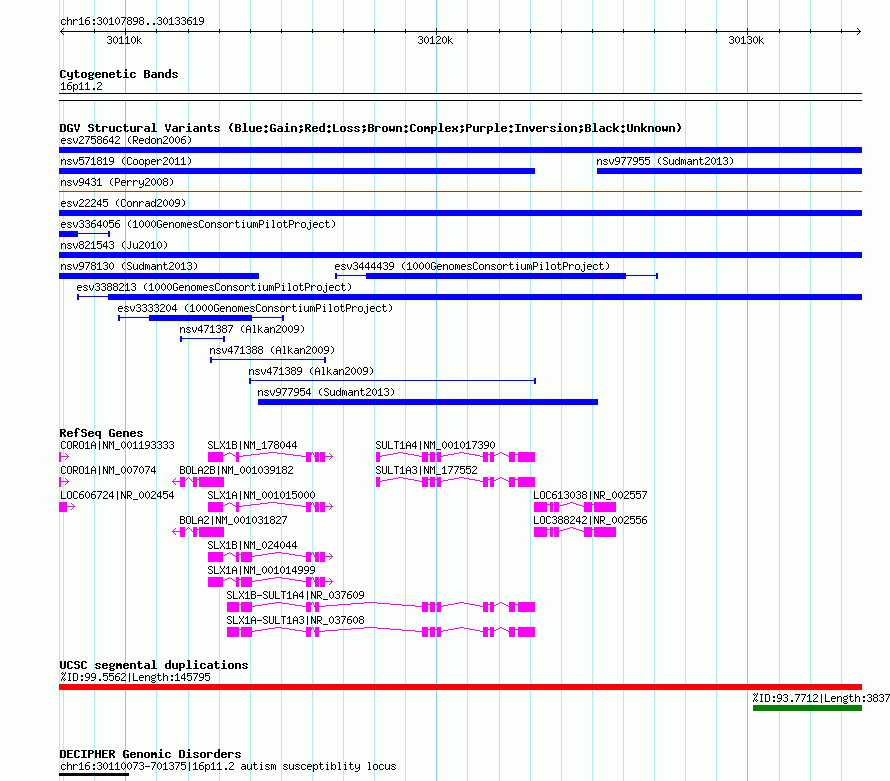Click the 30120k ruler tick label
Image resolution: width=890 pixels, height=781 pixels.
tap(435, 40)
